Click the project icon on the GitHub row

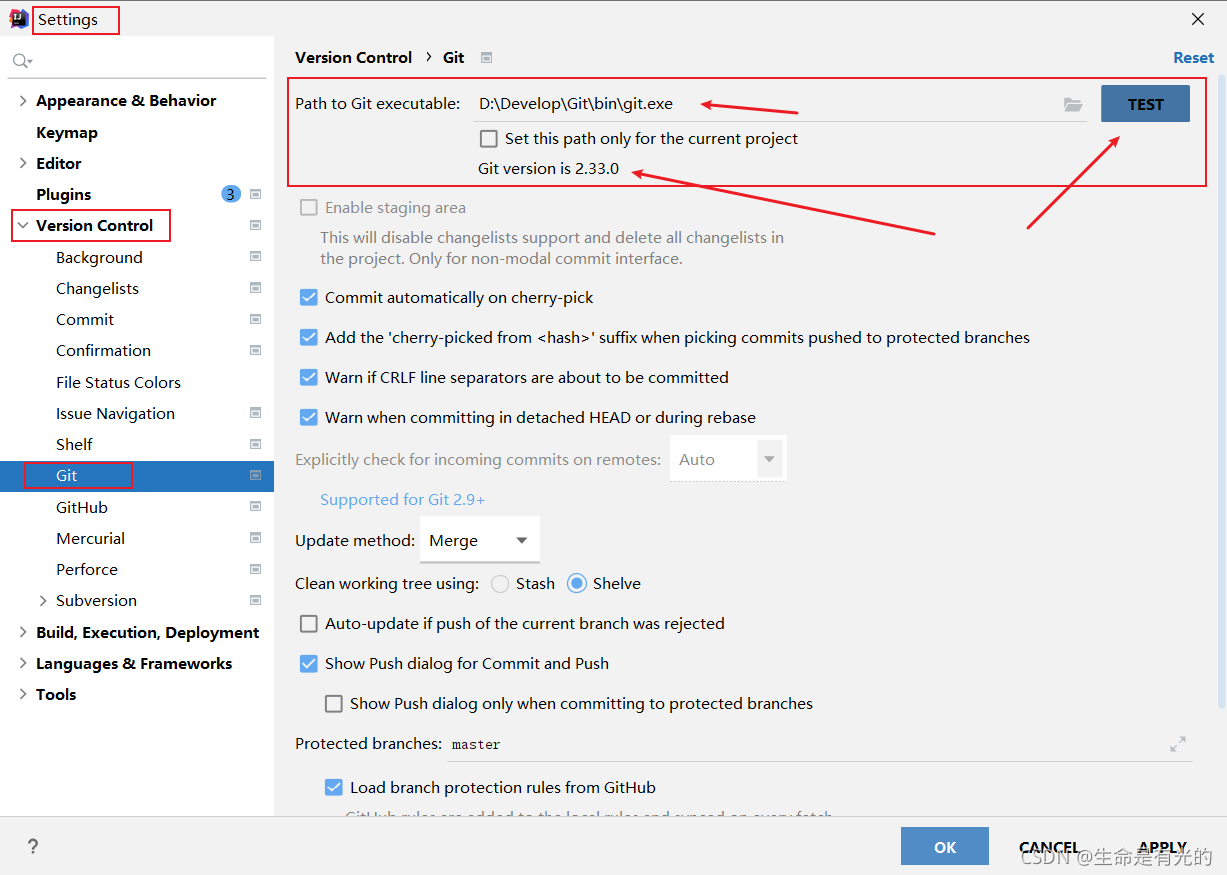(x=256, y=507)
